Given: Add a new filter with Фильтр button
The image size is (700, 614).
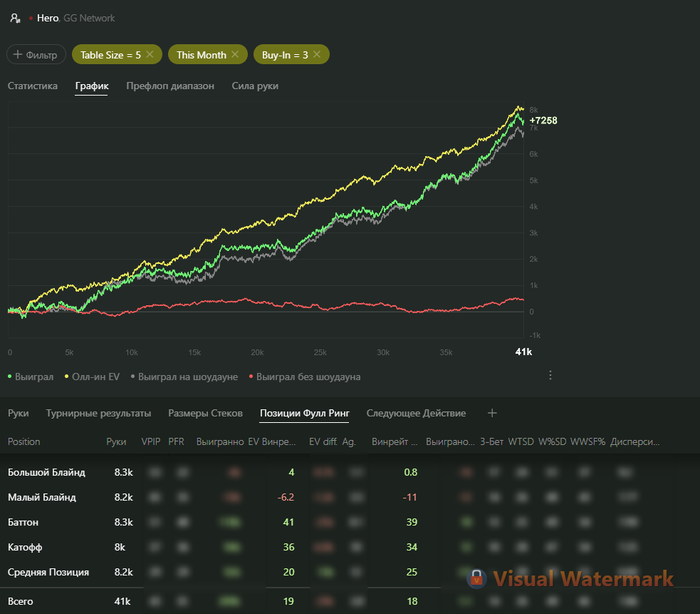Looking at the screenshot, I should click(36, 54).
